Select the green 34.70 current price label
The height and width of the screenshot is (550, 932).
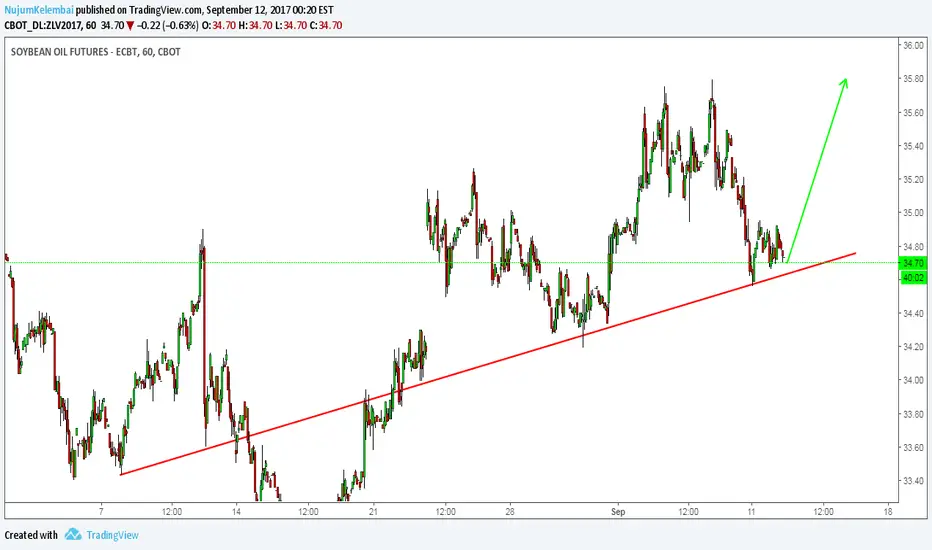coord(913,263)
